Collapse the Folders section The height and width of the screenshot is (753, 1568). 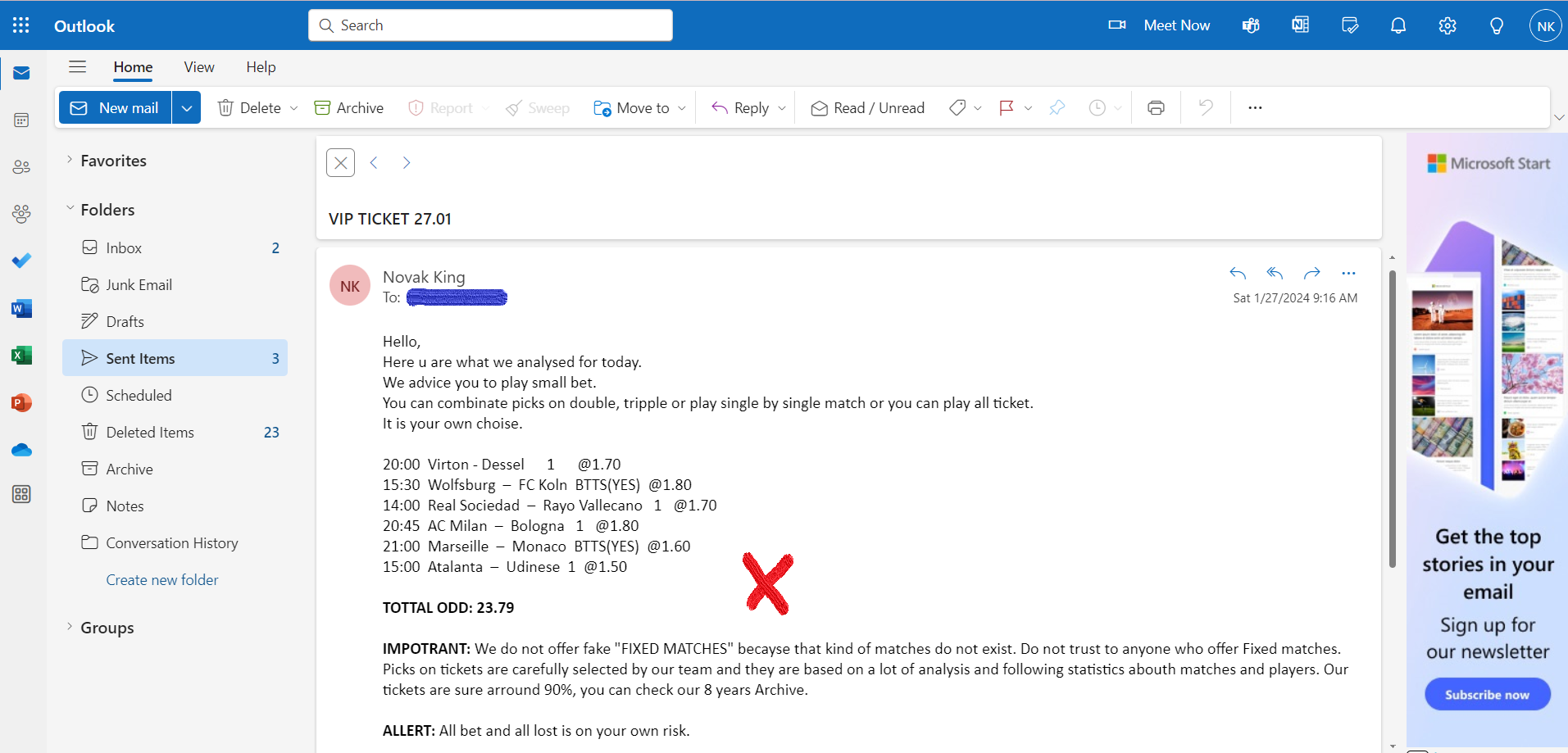(70, 208)
